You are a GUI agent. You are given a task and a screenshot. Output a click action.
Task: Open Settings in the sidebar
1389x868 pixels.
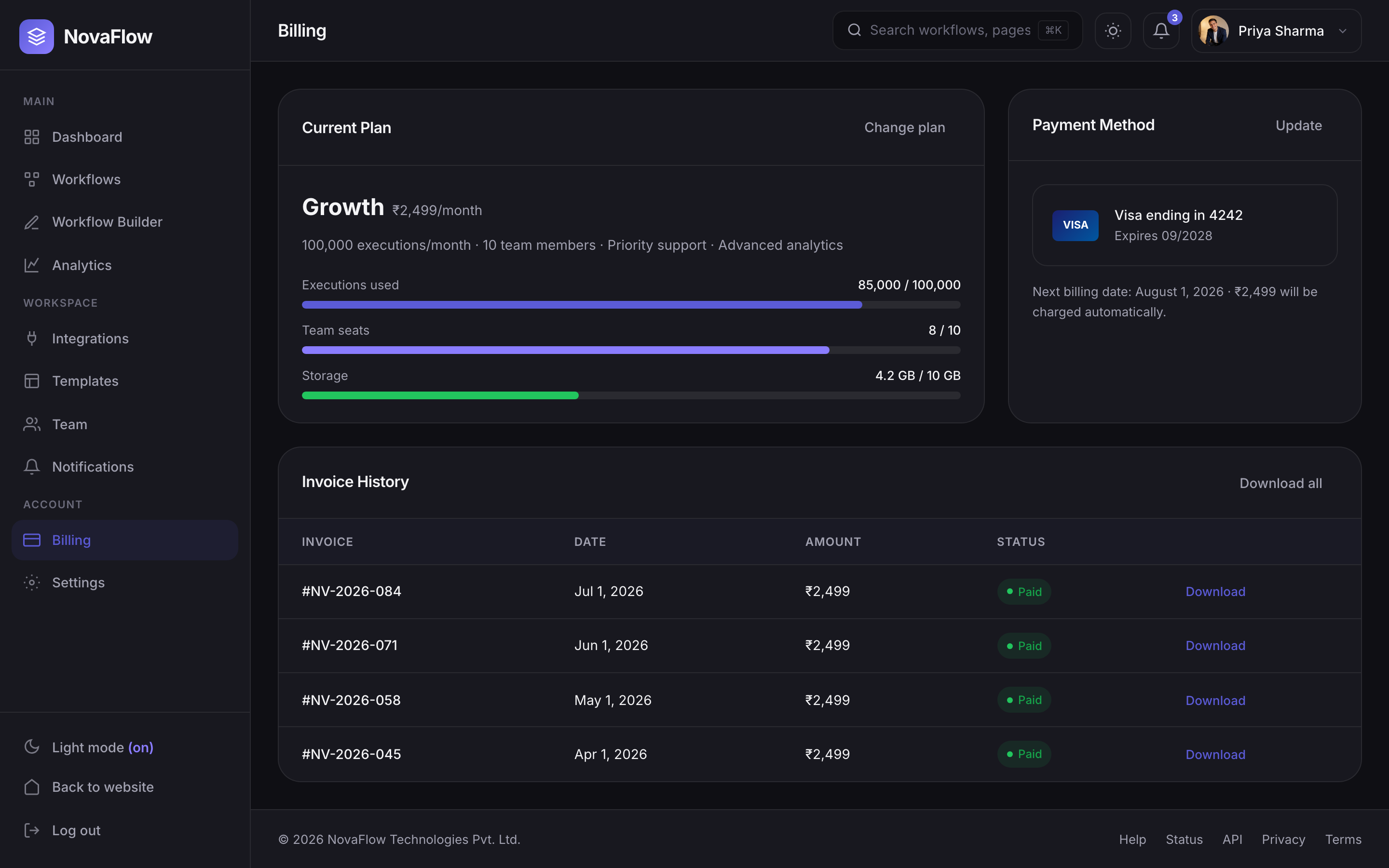click(124, 583)
